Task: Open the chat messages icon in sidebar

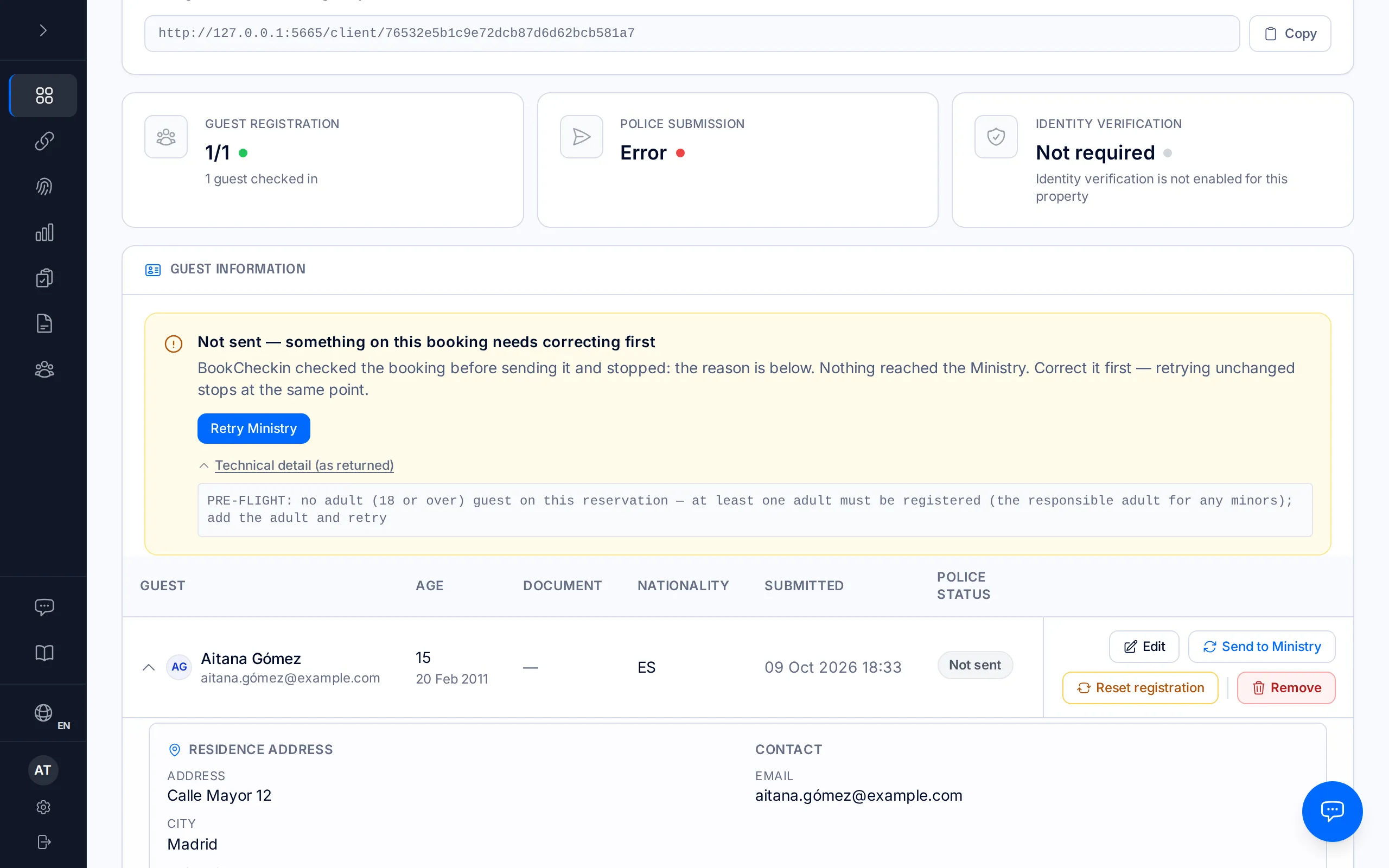Action: coord(43,607)
